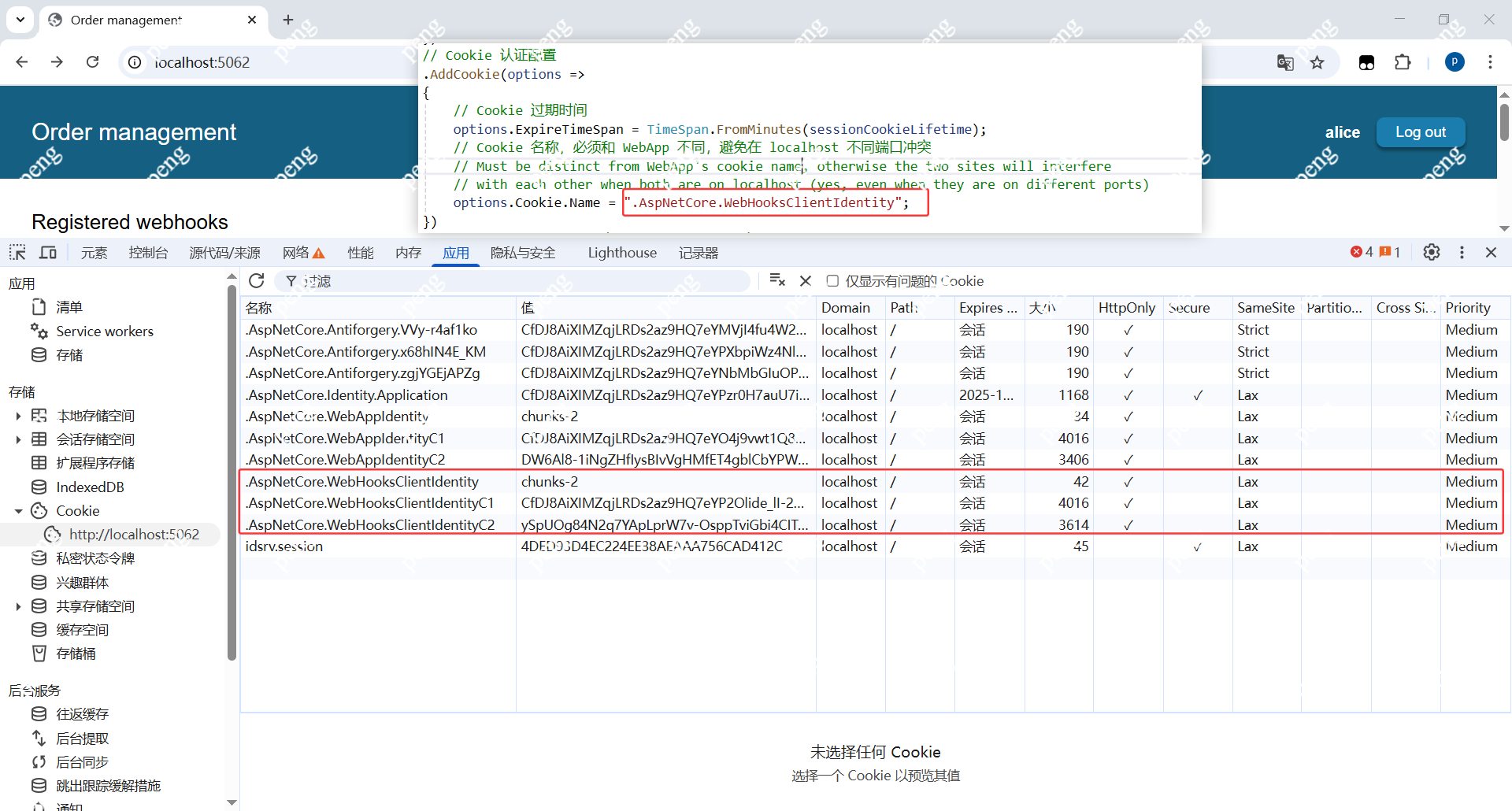
Task: Open 私密状态令牌 in the sidebar
Action: coord(95,558)
